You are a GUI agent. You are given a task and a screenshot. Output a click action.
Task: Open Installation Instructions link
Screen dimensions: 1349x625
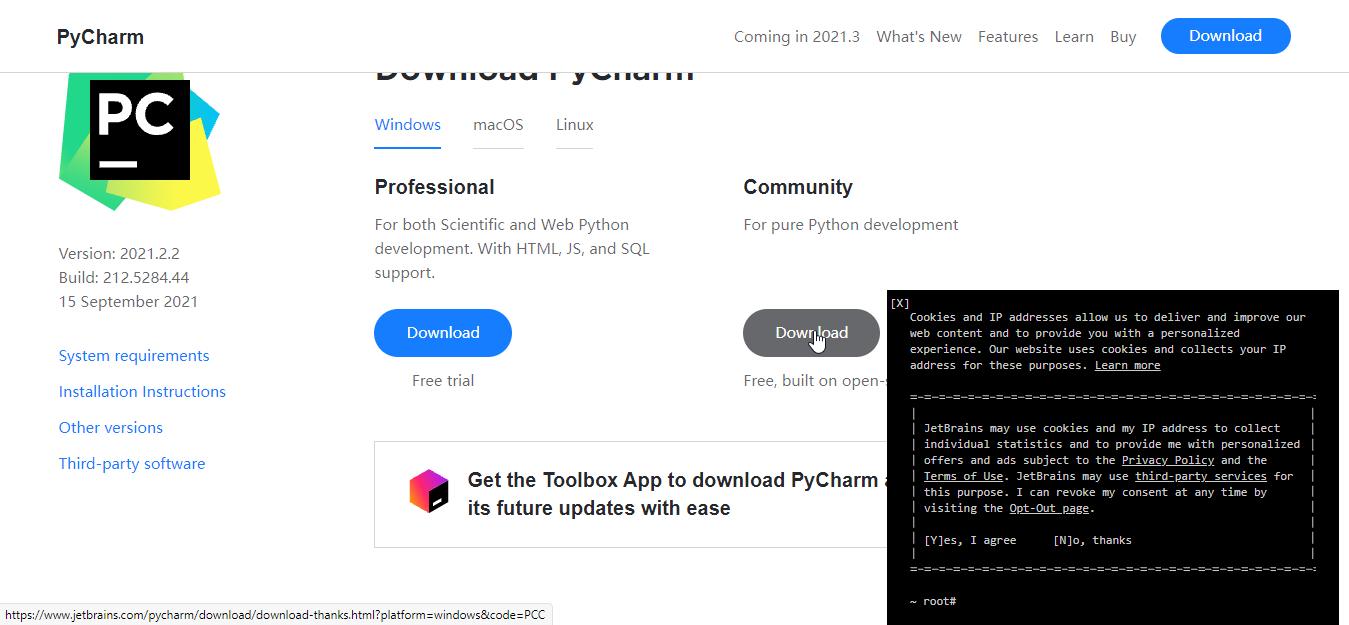point(142,392)
